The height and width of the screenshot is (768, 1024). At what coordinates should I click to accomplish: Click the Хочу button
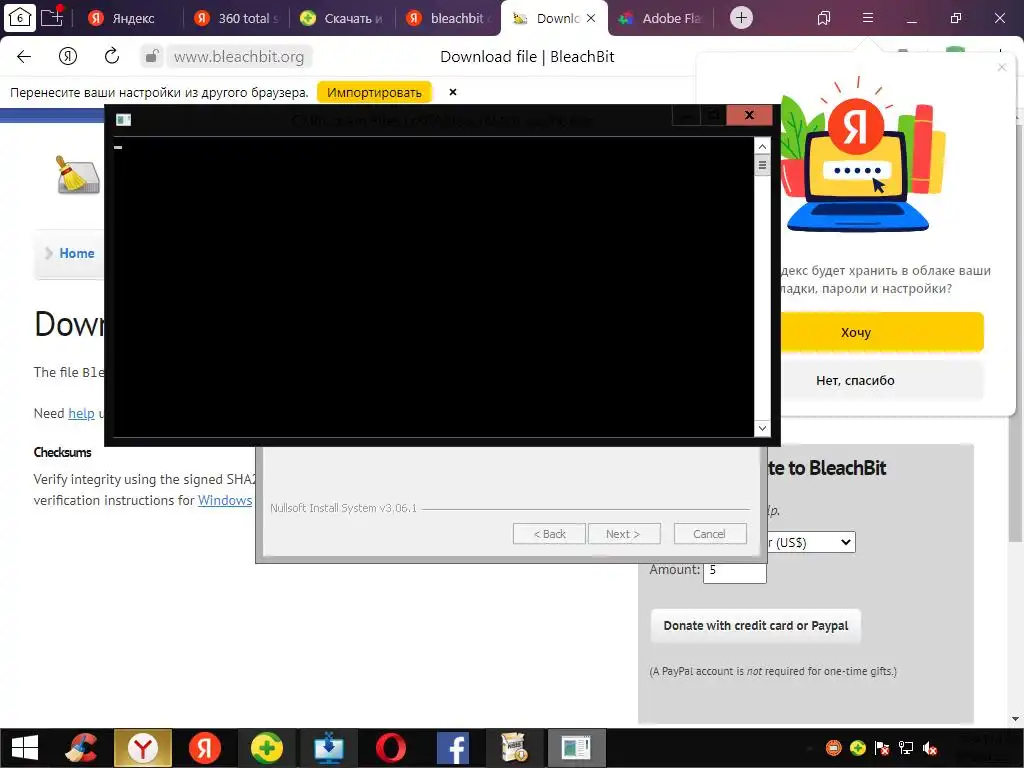881,332
